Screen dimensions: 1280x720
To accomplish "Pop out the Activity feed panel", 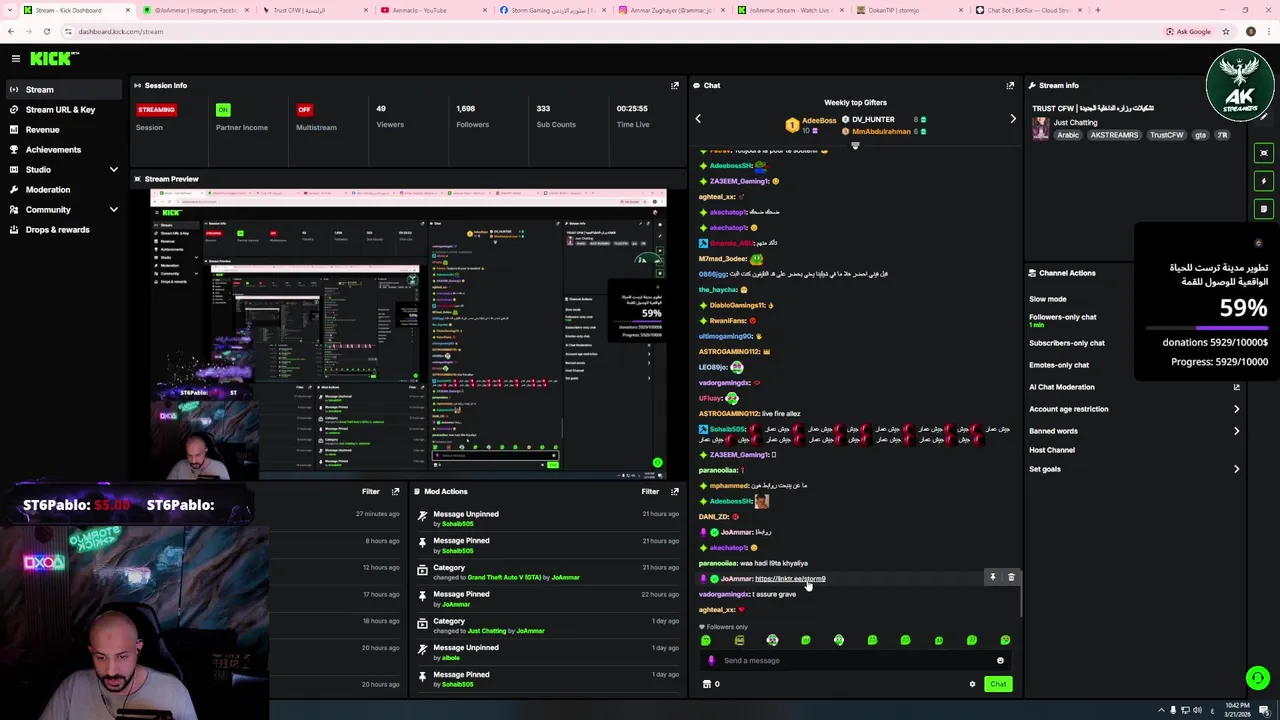I will (395, 491).
